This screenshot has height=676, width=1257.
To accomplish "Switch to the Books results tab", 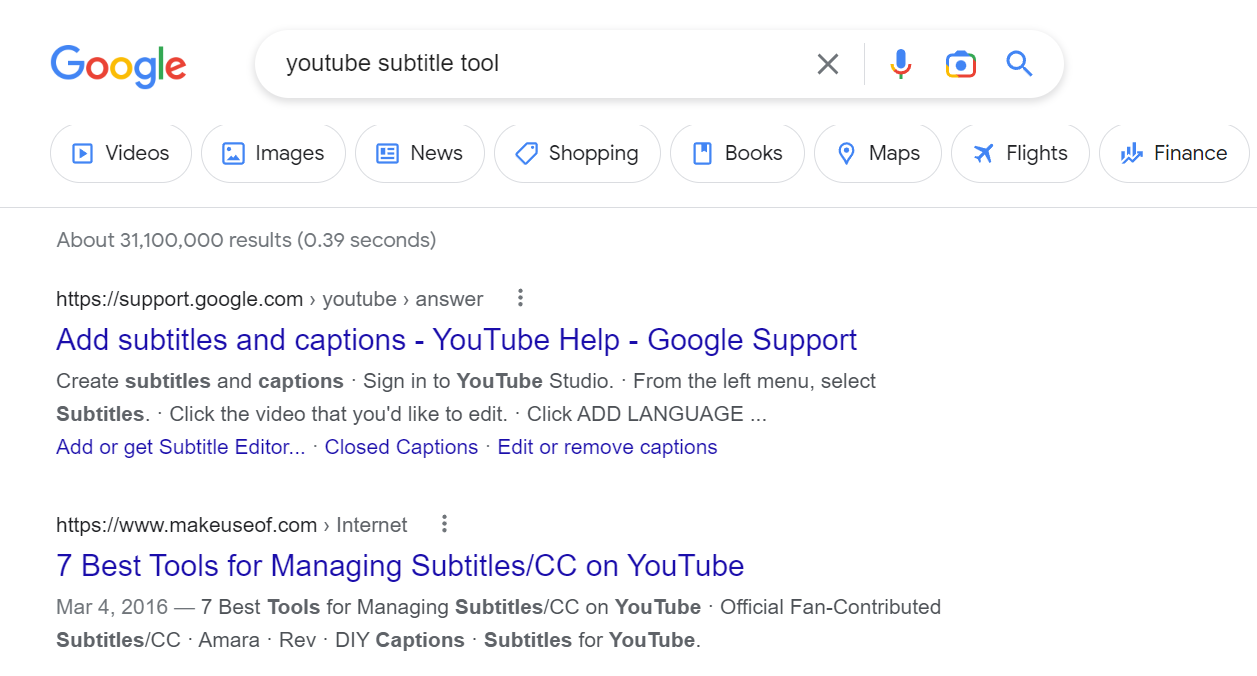I will pos(737,153).
